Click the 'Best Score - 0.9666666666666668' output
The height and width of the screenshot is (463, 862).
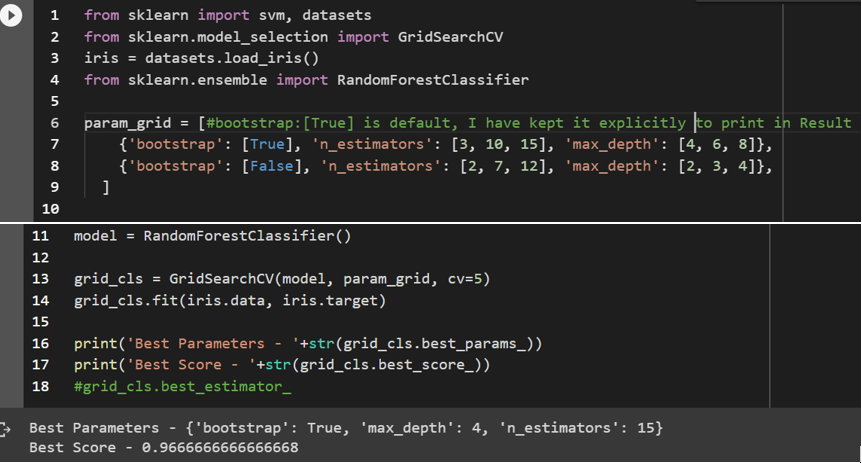(x=164, y=448)
